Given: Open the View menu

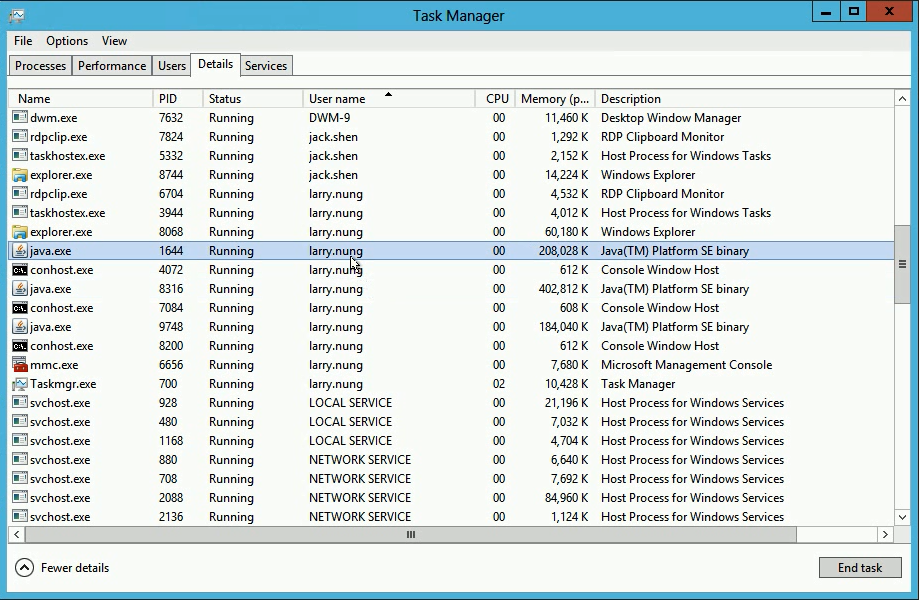Looking at the screenshot, I should (114, 41).
